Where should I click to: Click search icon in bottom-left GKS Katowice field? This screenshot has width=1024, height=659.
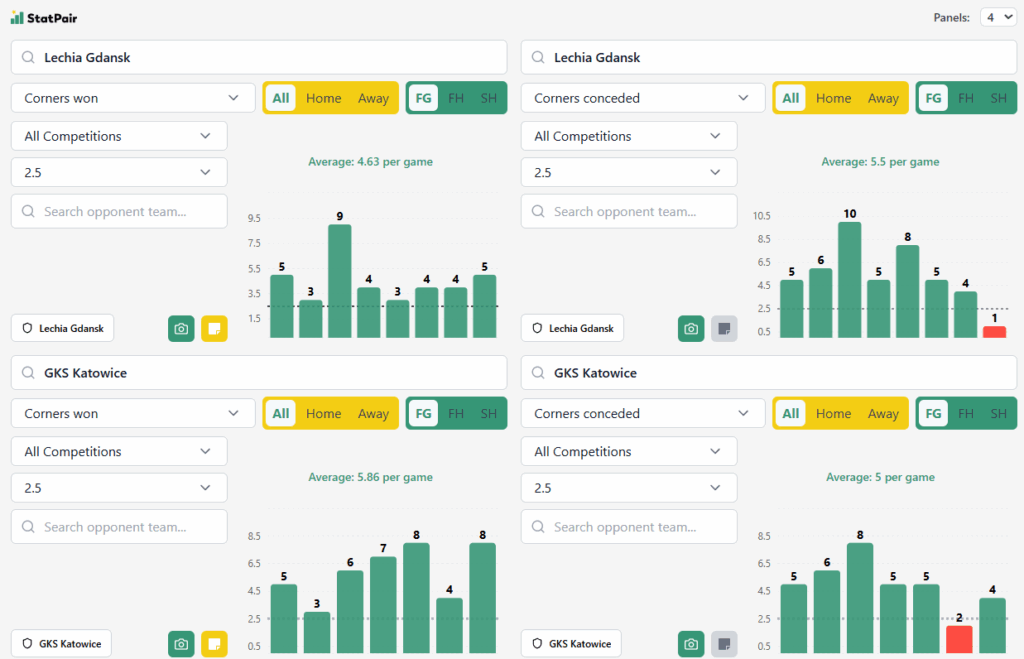pyautogui.click(x=28, y=373)
